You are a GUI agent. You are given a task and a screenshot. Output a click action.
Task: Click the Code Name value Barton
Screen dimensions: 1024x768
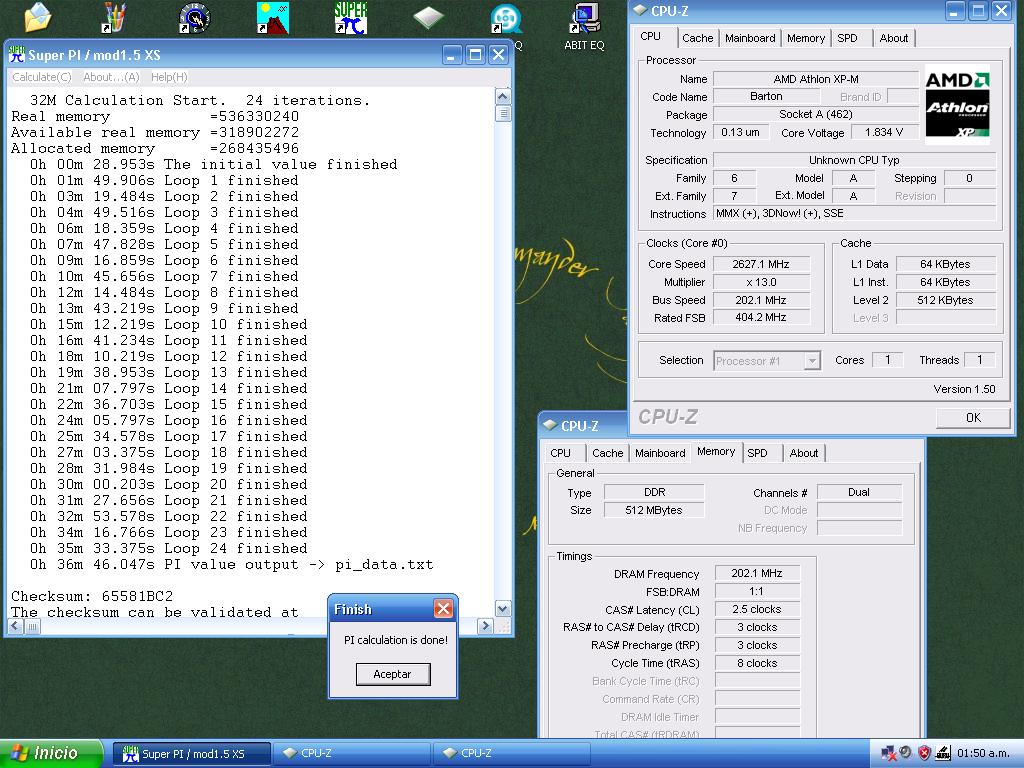pyautogui.click(x=766, y=97)
